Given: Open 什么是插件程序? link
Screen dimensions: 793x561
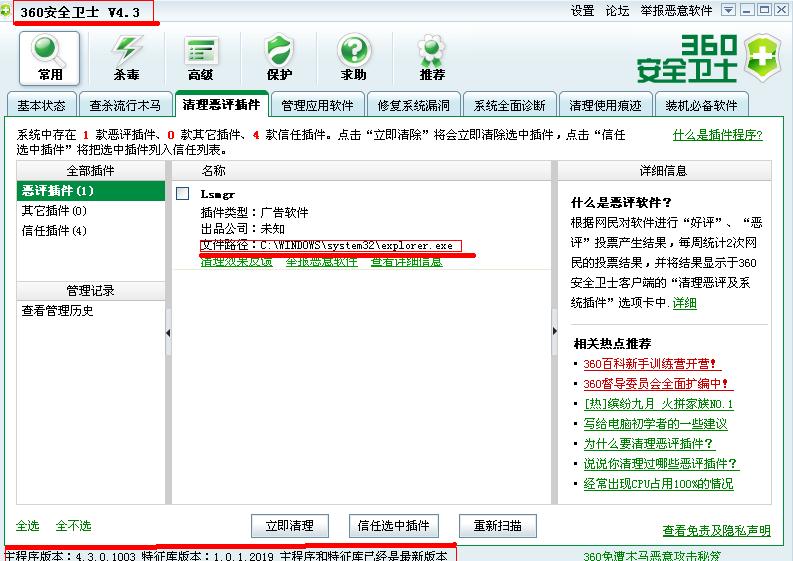Looking at the screenshot, I should [718, 135].
